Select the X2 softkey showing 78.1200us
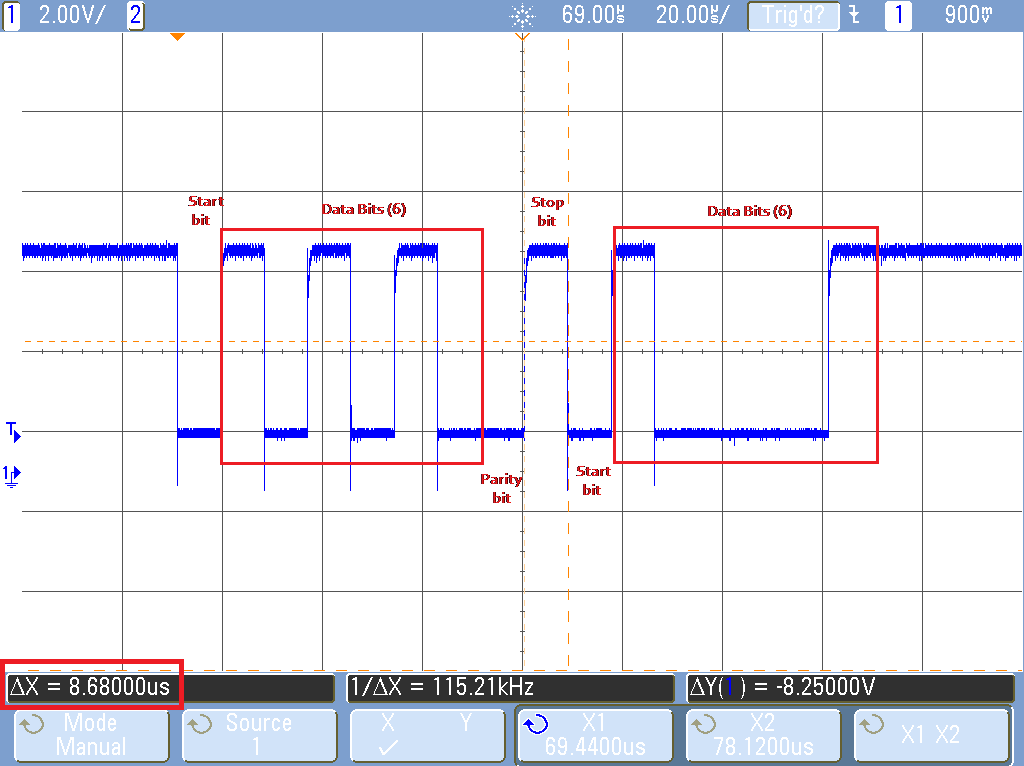The height and width of the screenshot is (766, 1024). coord(763,734)
